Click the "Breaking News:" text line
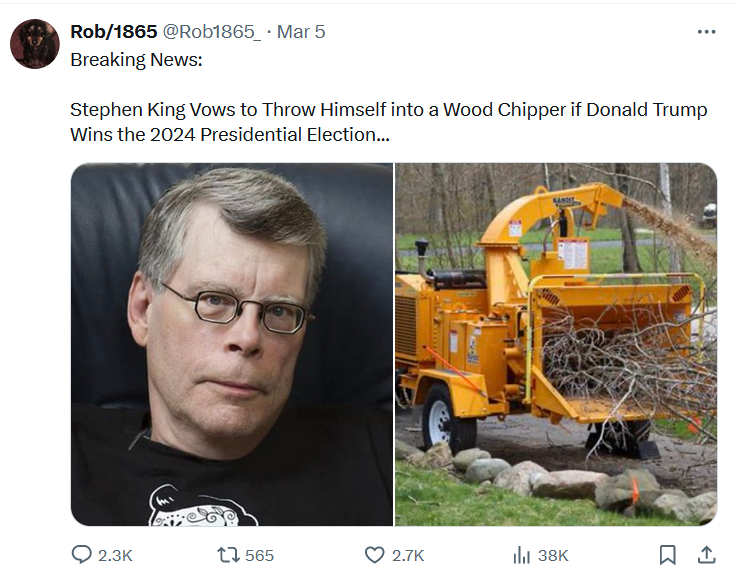The width and height of the screenshot is (736, 582). click(136, 60)
